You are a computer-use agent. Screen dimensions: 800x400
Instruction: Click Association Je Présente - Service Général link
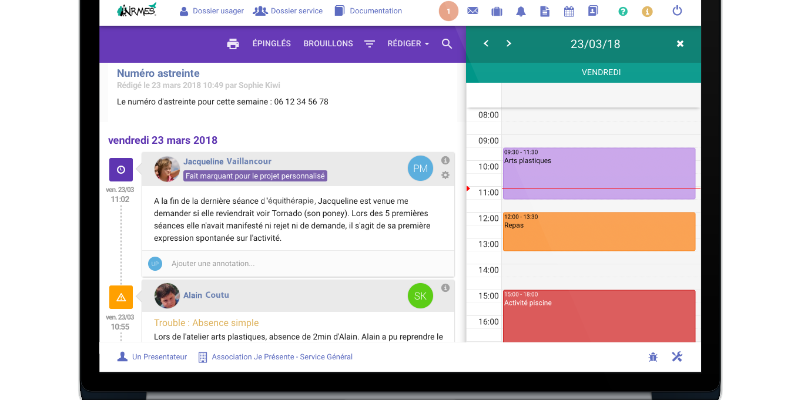[275, 357]
